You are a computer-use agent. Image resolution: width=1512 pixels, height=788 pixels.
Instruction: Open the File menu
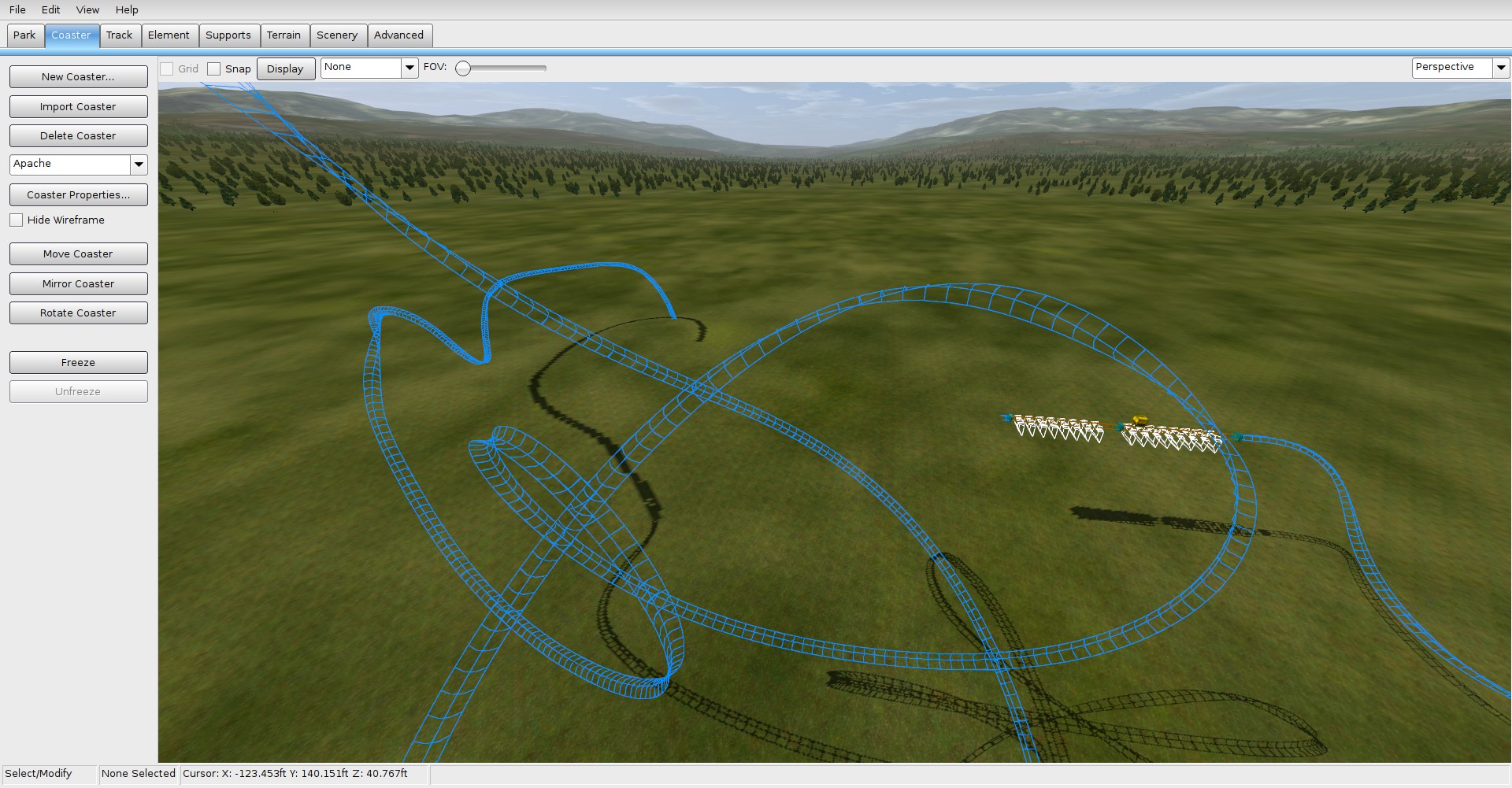click(x=17, y=9)
